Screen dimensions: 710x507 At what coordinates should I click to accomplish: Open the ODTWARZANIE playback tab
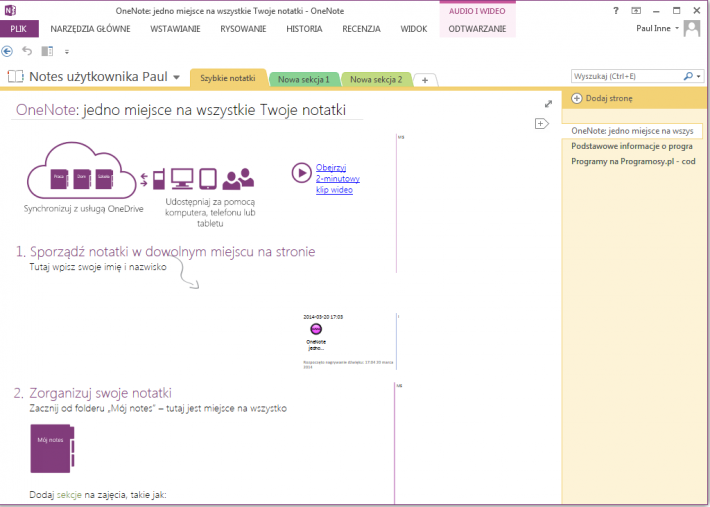477,29
